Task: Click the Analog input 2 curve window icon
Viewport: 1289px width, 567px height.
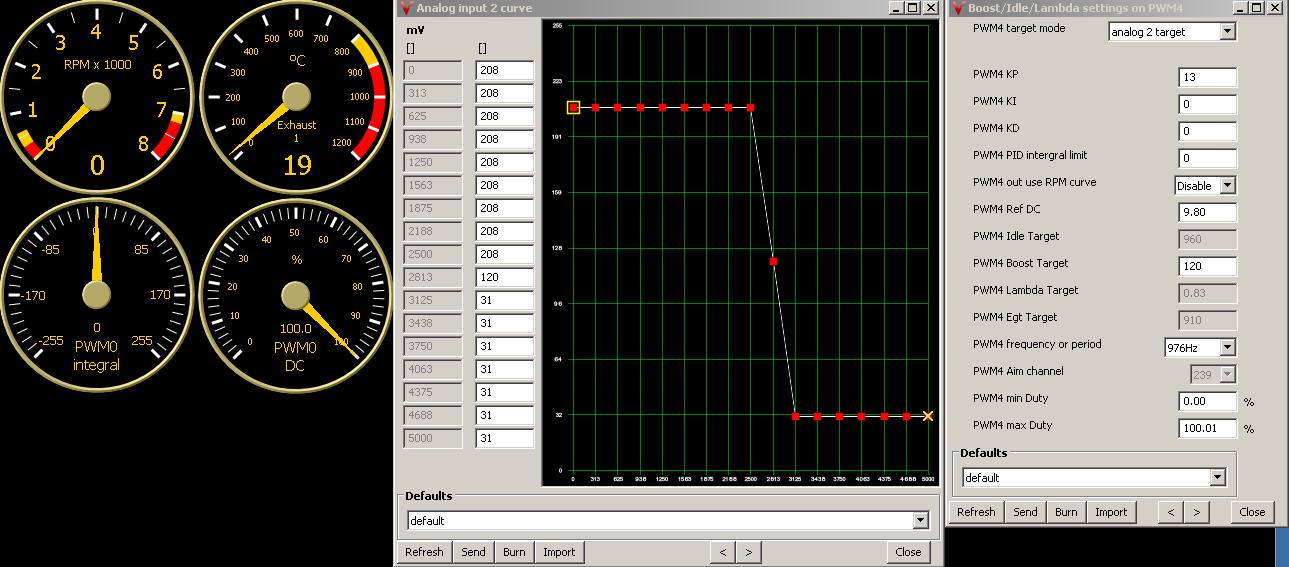Action: coord(405,8)
